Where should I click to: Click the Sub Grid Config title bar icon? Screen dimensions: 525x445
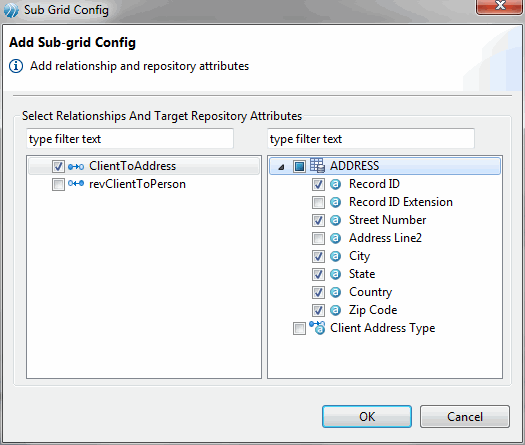11,10
